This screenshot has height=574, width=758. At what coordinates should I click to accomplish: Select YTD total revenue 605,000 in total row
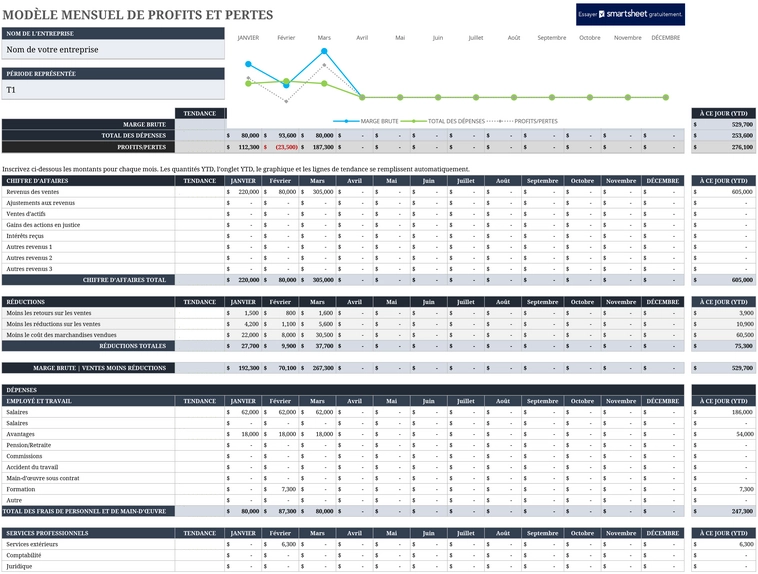(x=724, y=280)
